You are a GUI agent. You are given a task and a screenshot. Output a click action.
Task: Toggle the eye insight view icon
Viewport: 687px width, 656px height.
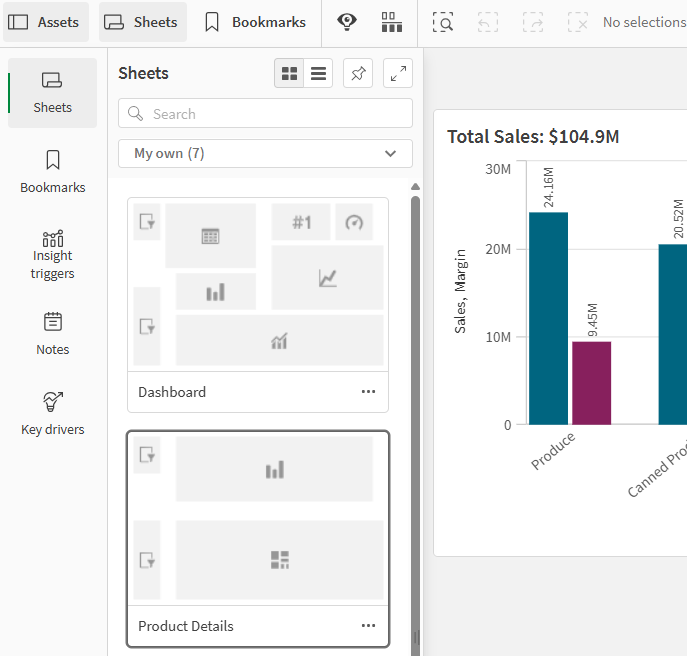[x=347, y=22]
